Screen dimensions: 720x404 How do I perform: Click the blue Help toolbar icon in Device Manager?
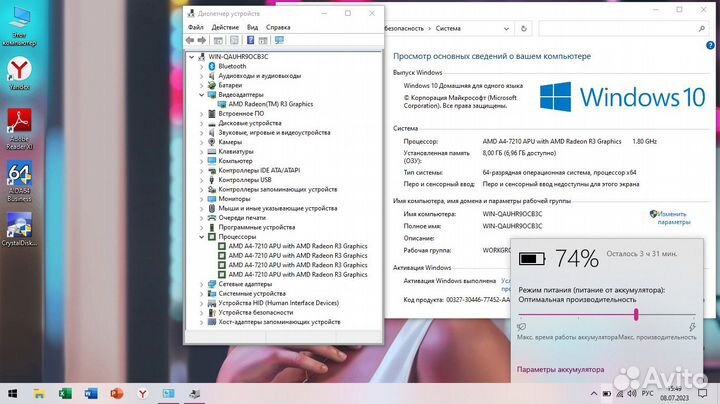tap(250, 40)
